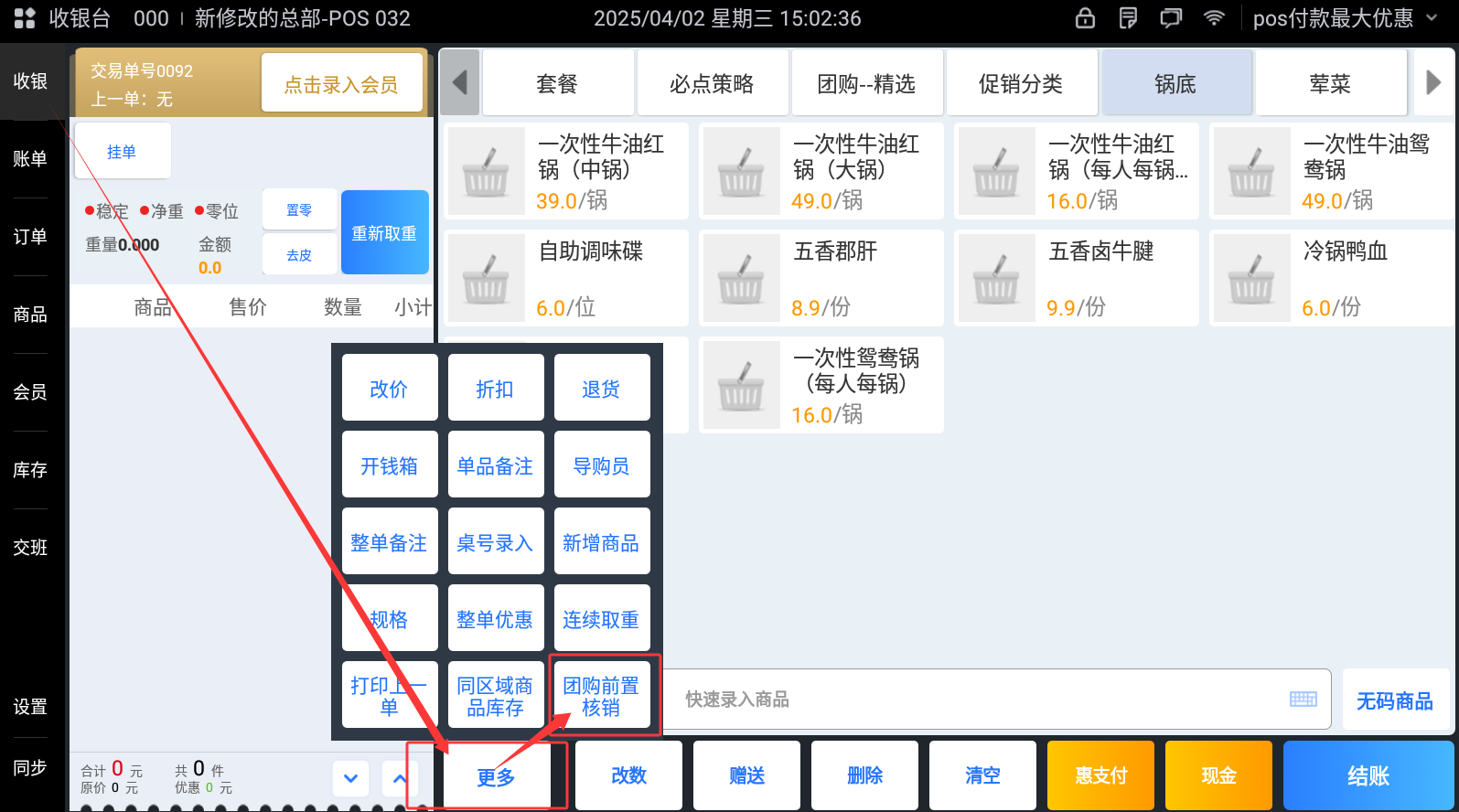Collapse cart list with down chevron
1459x812 pixels.
coord(350,779)
